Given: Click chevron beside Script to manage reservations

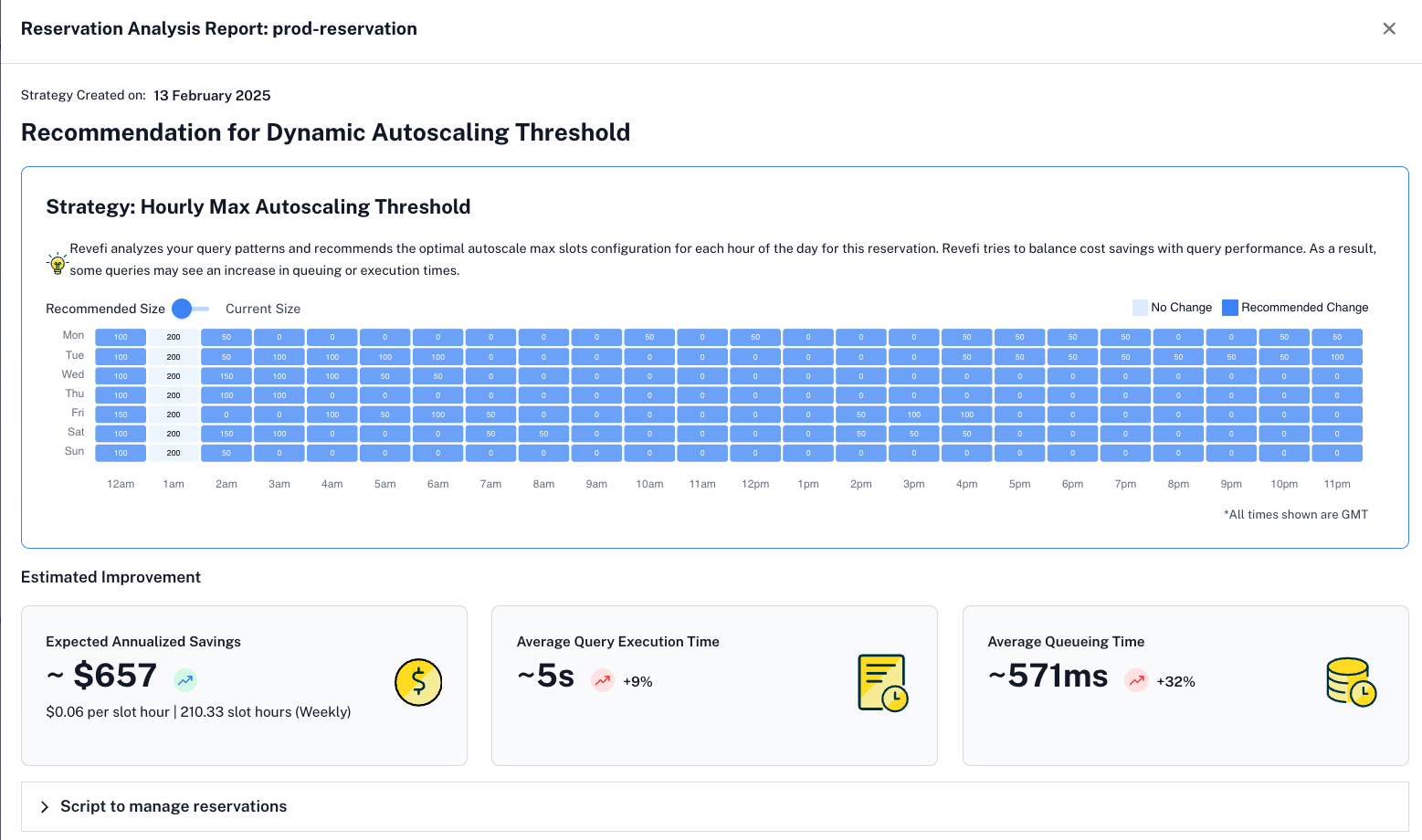Looking at the screenshot, I should point(45,807).
